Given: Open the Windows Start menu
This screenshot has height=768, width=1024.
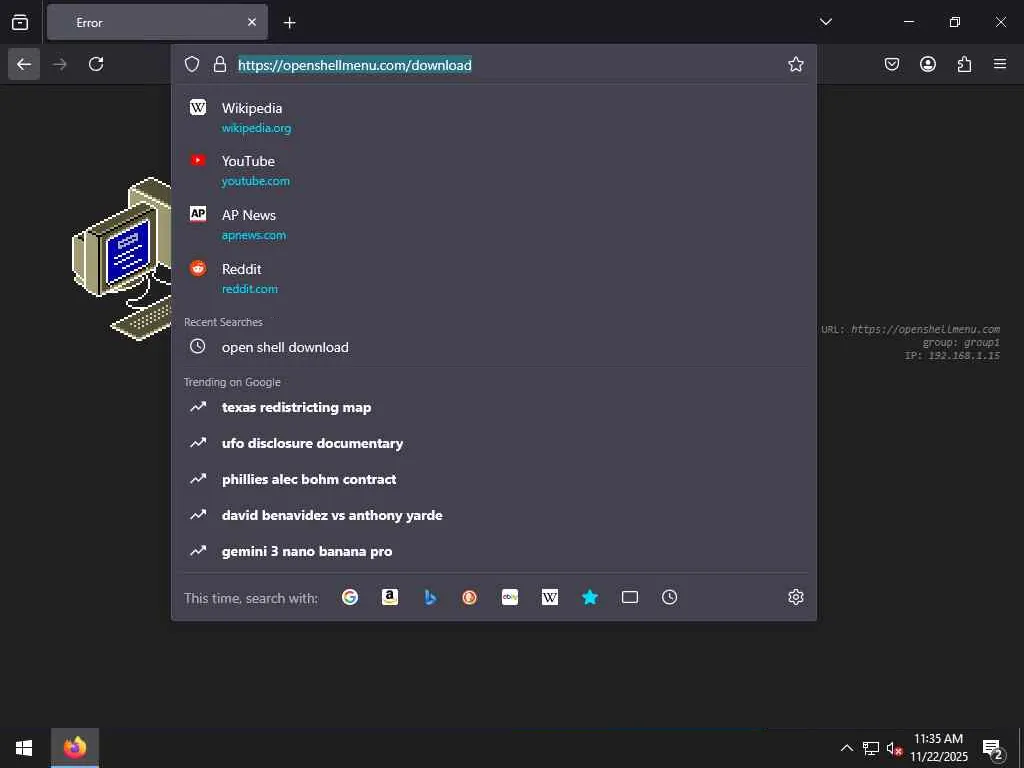Looking at the screenshot, I should tap(24, 748).
